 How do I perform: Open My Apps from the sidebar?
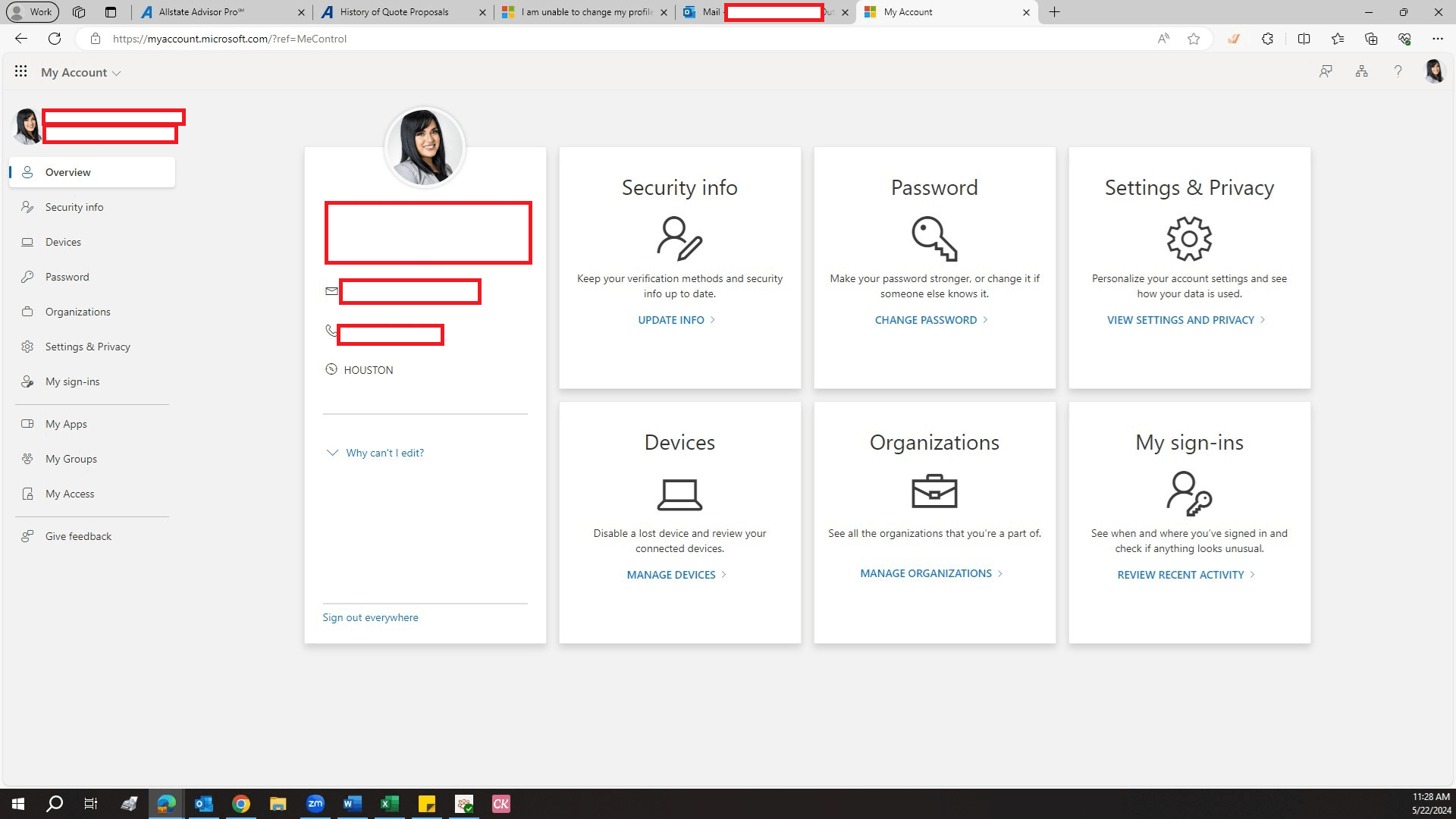[93, 424]
